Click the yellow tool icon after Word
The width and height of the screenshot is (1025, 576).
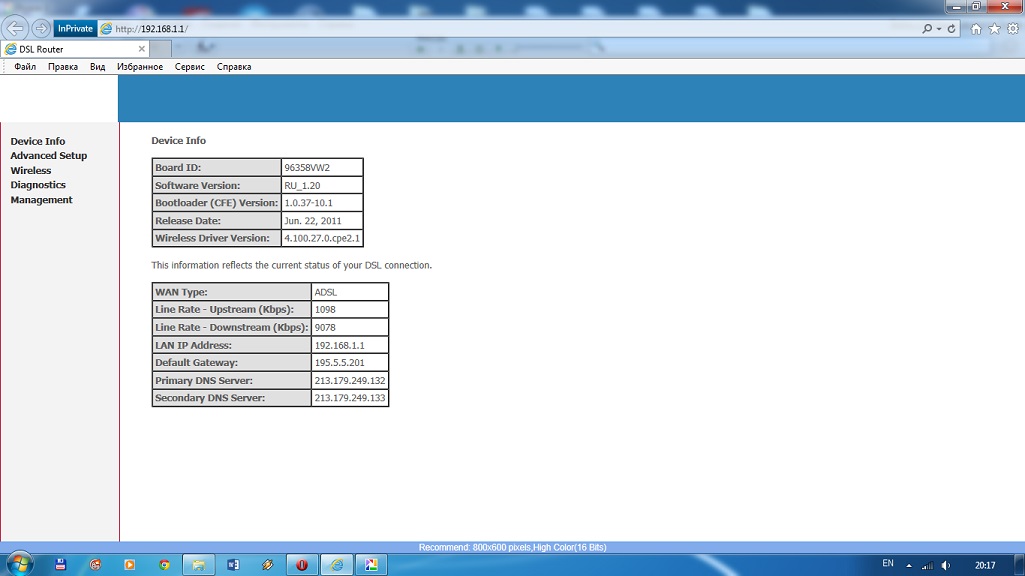[x=268, y=564]
